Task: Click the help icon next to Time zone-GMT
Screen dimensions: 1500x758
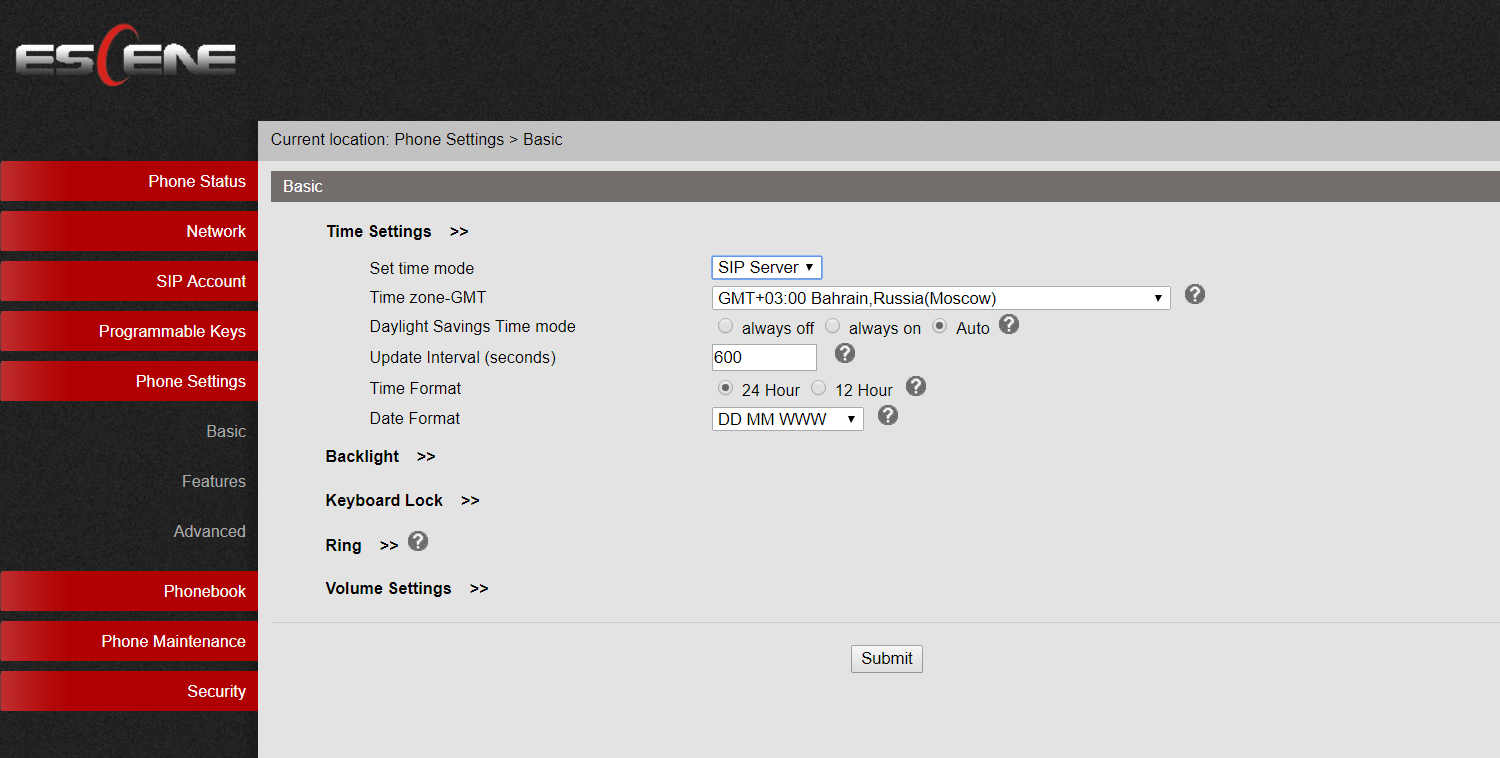Action: (1195, 295)
